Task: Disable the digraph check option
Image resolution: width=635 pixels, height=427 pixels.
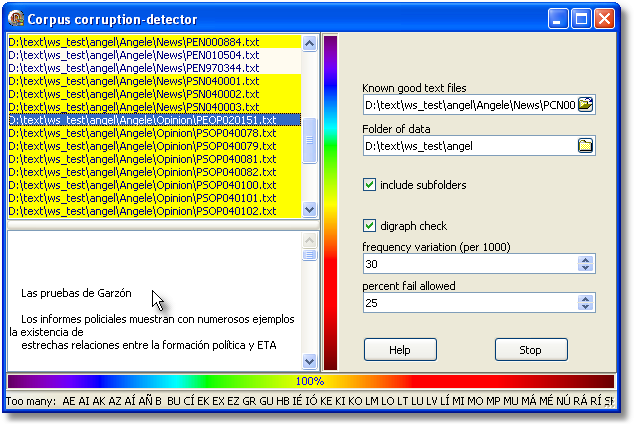Action: point(370,226)
